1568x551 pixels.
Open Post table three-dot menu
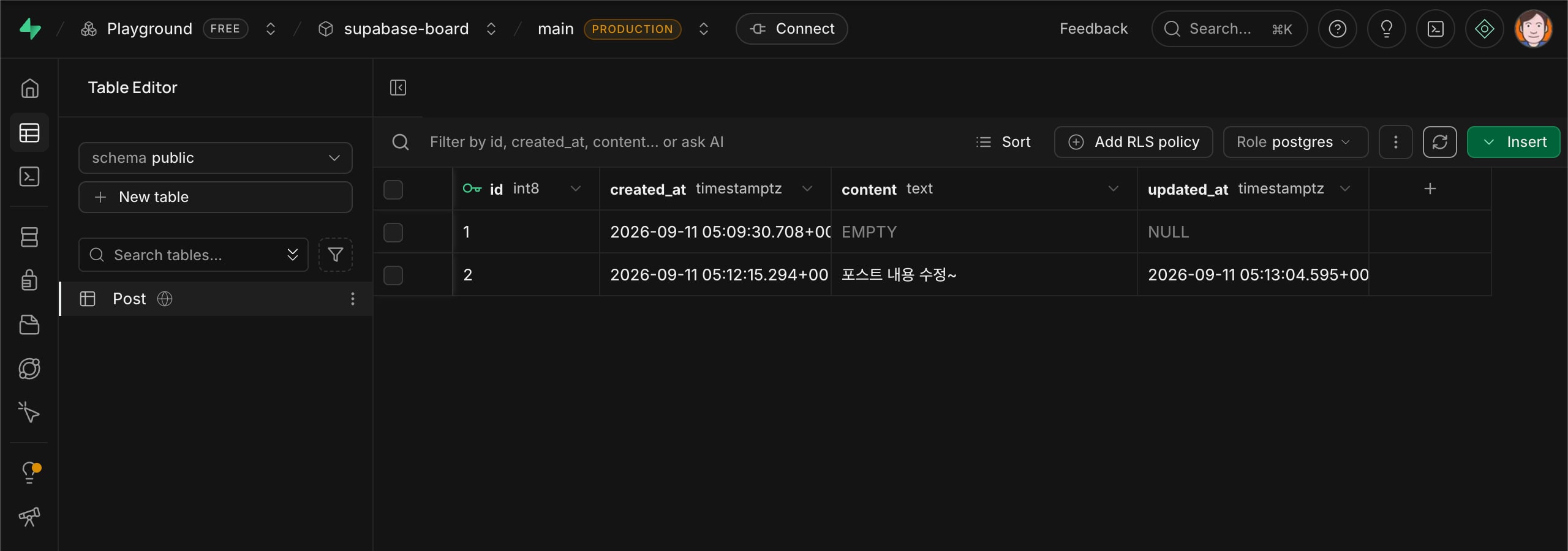(352, 299)
